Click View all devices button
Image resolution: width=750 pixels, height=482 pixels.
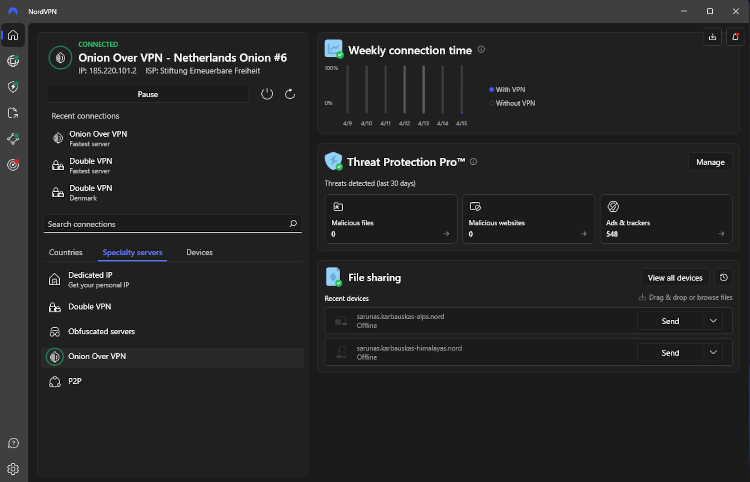tap(675, 277)
